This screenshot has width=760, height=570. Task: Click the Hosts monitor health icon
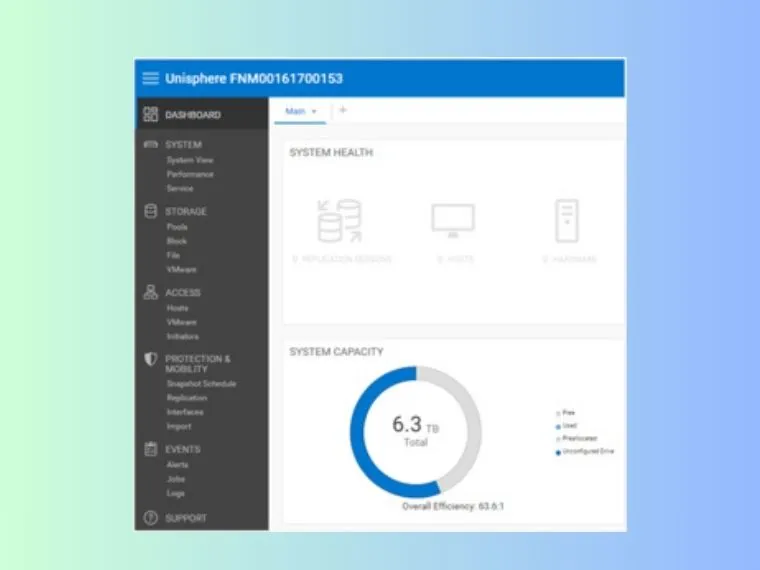click(453, 221)
